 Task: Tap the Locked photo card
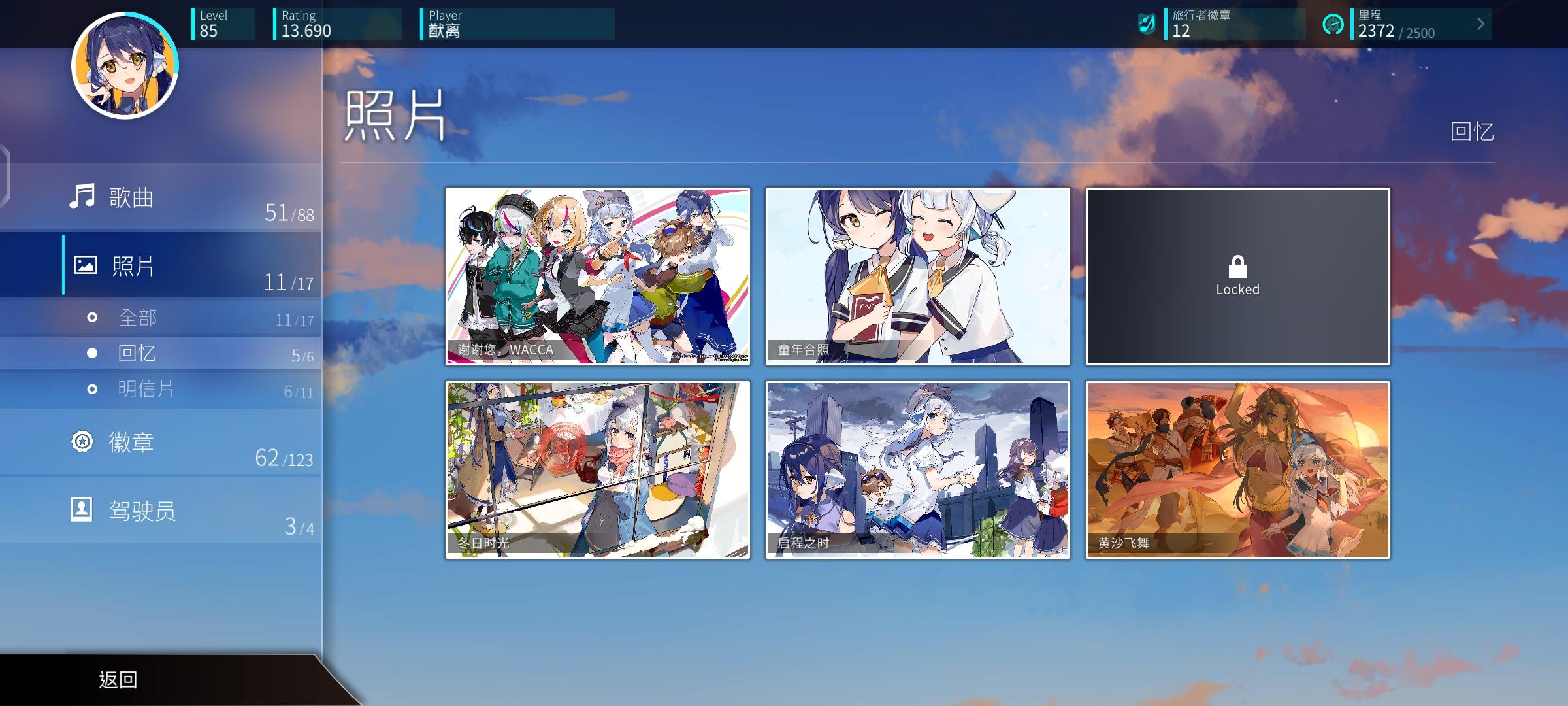coord(1238,277)
